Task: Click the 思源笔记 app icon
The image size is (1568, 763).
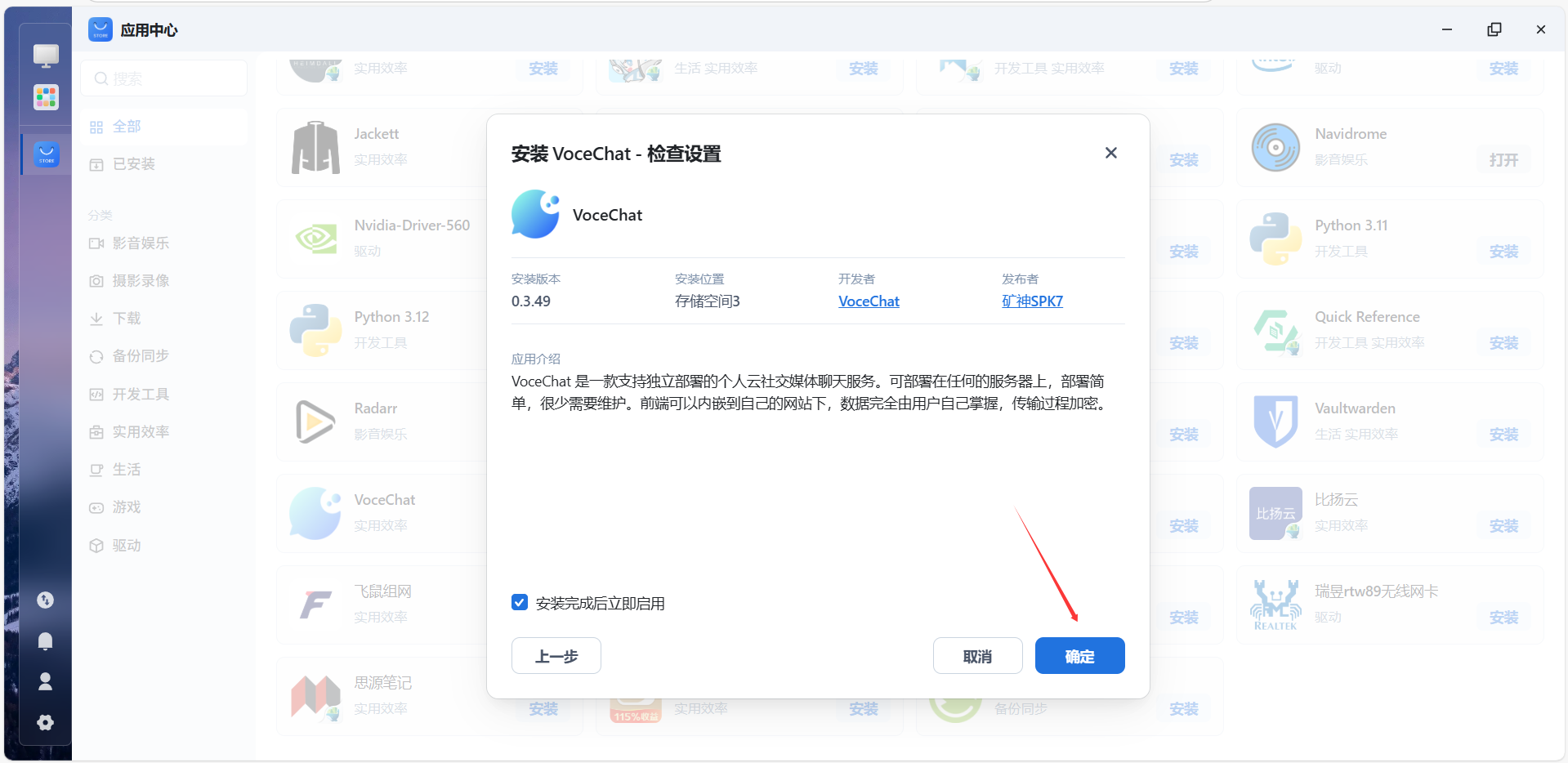Action: [315, 696]
